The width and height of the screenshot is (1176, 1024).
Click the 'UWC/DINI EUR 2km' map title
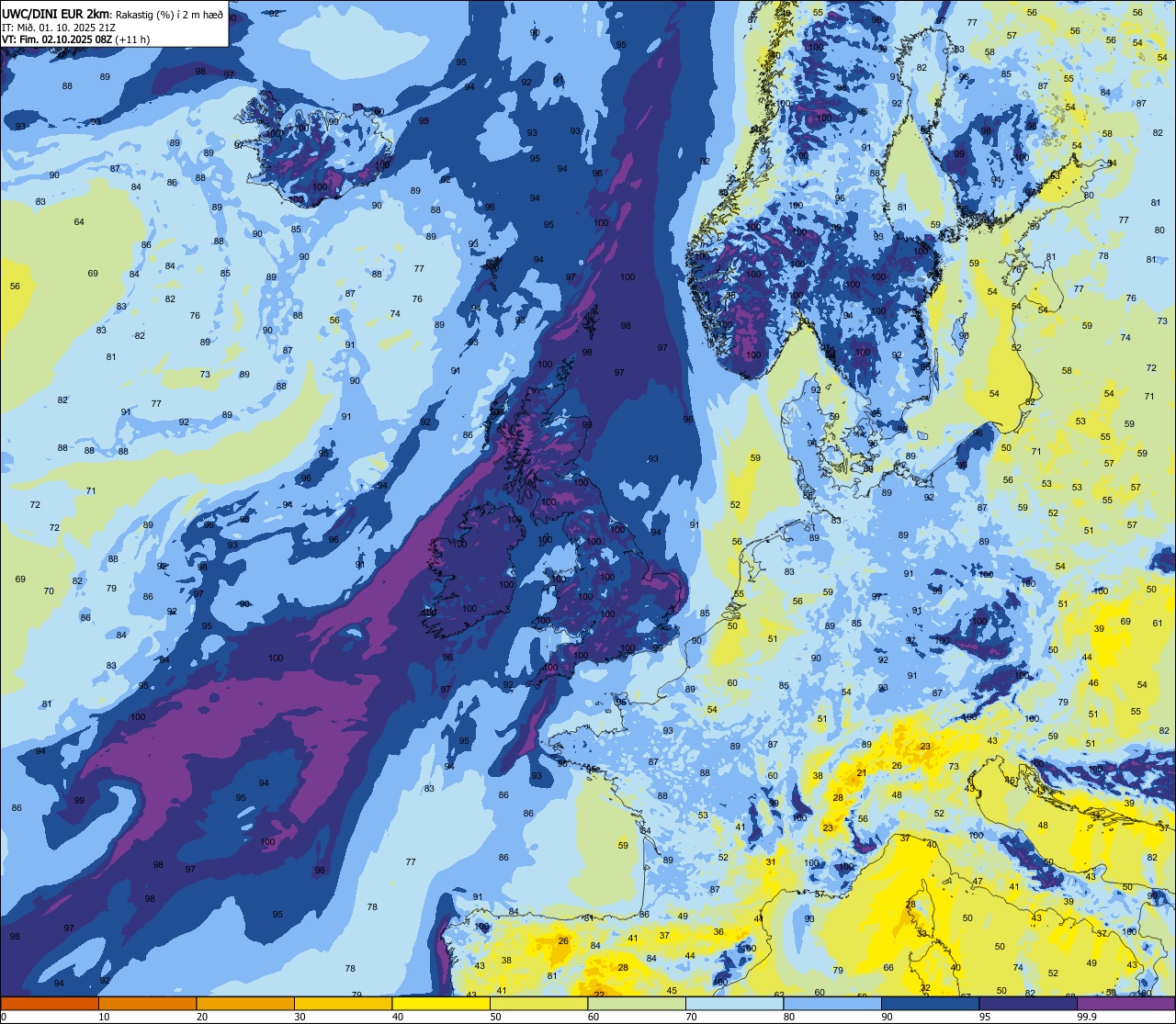56,13
